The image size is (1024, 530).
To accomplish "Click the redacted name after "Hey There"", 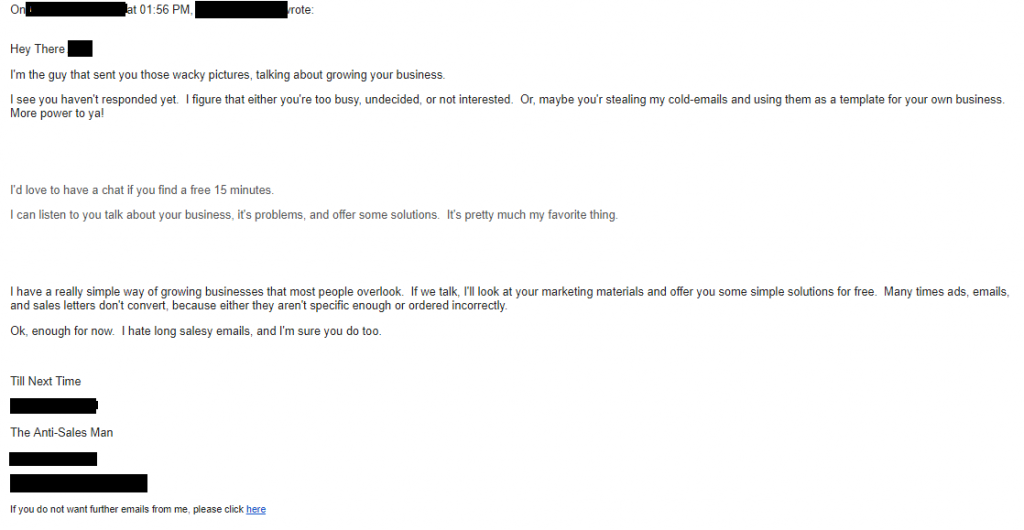I will [x=80, y=49].
